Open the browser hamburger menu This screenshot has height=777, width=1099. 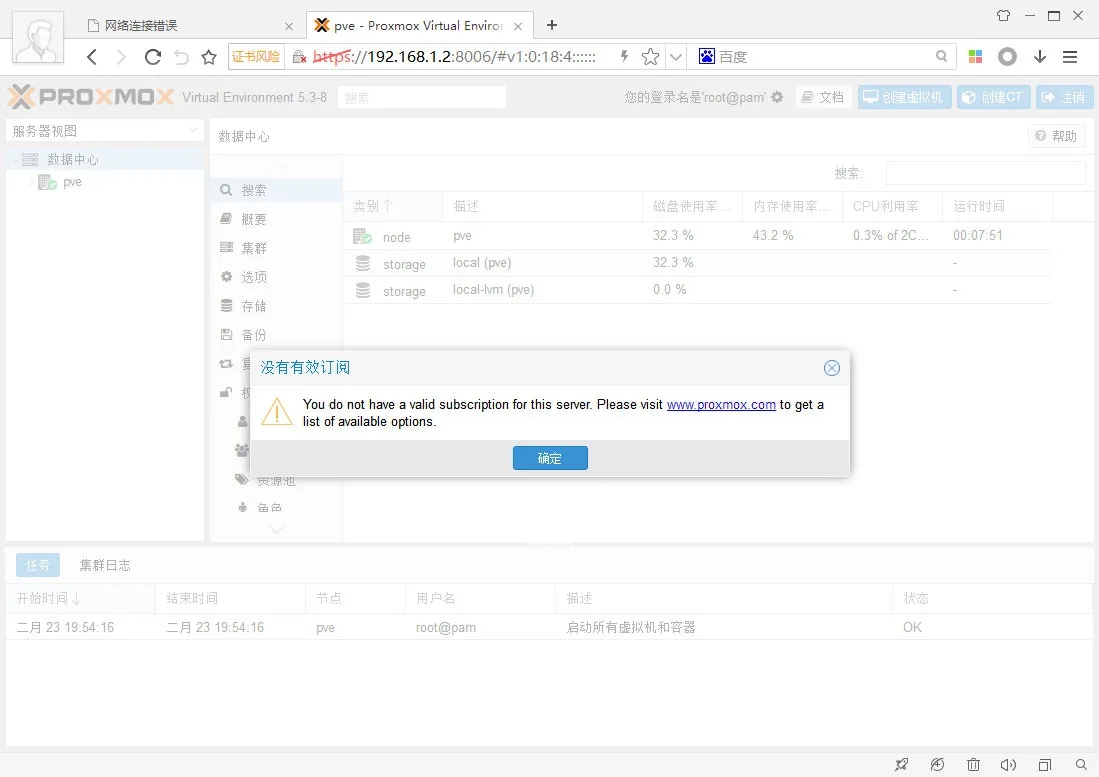point(1070,57)
